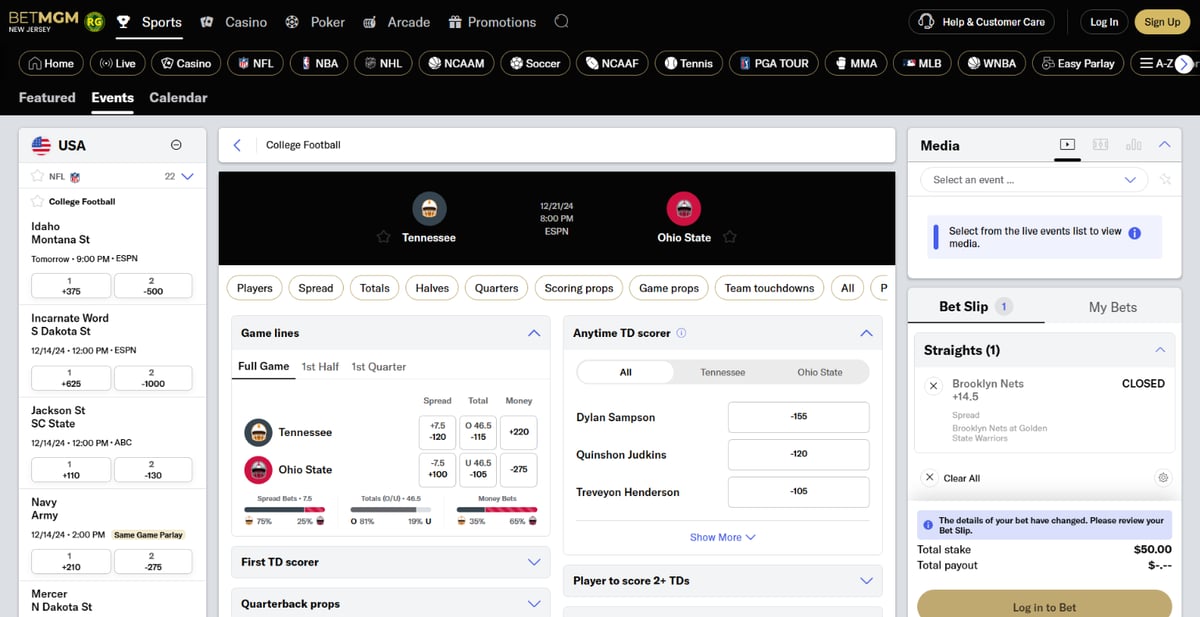Click Sign Up button

(1162, 22)
